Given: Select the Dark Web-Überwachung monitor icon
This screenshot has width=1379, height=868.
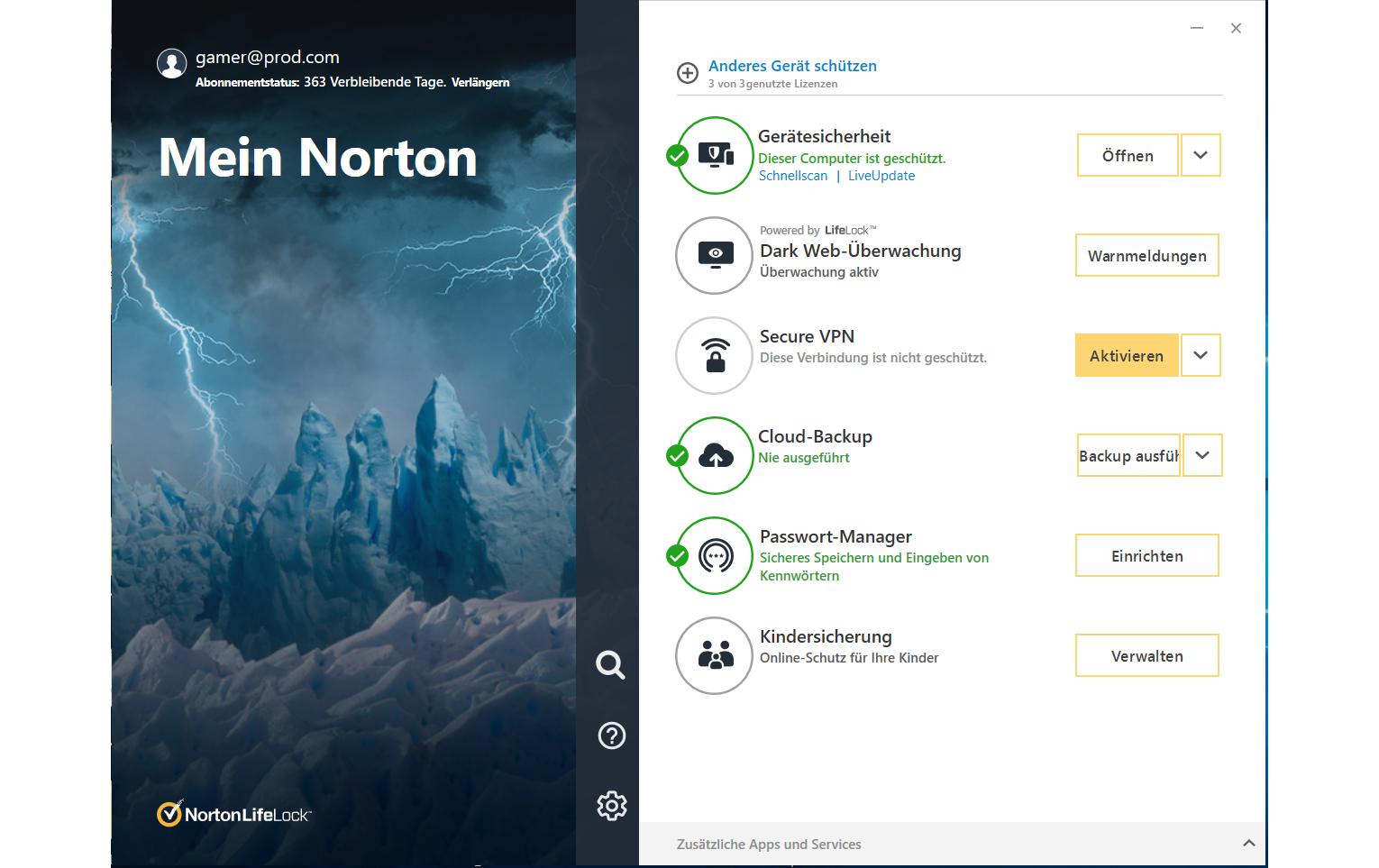Looking at the screenshot, I should coord(714,255).
